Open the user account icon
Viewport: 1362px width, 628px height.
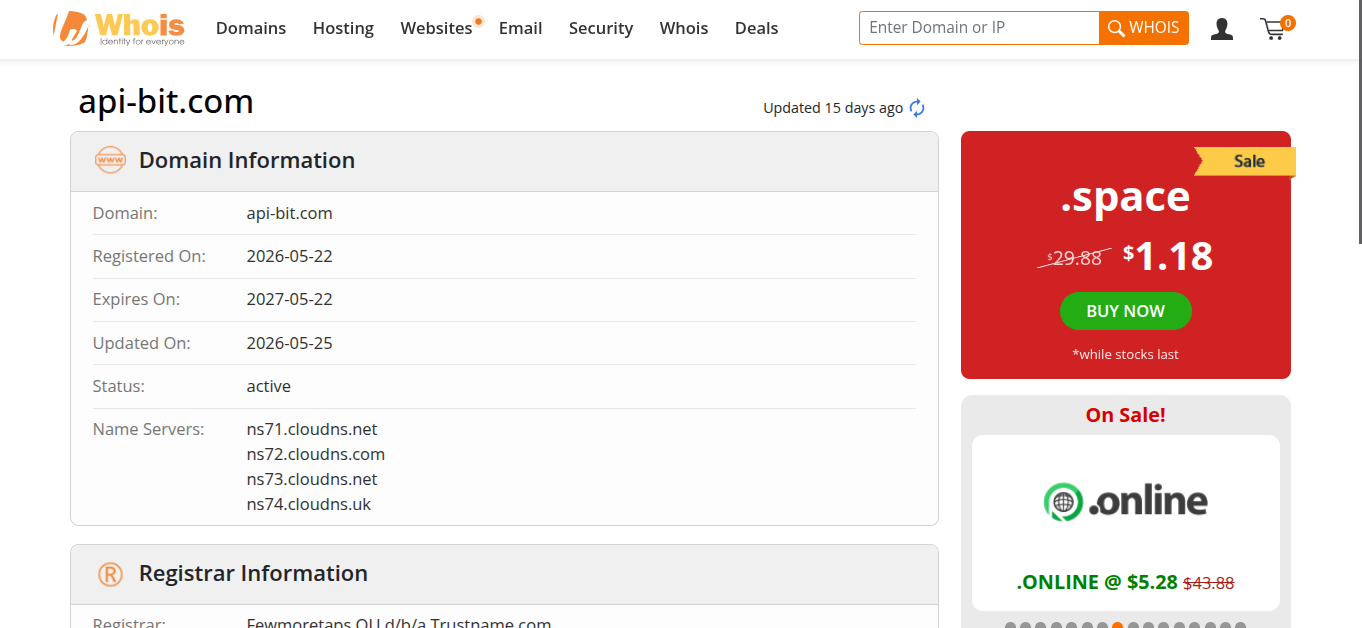1221,29
